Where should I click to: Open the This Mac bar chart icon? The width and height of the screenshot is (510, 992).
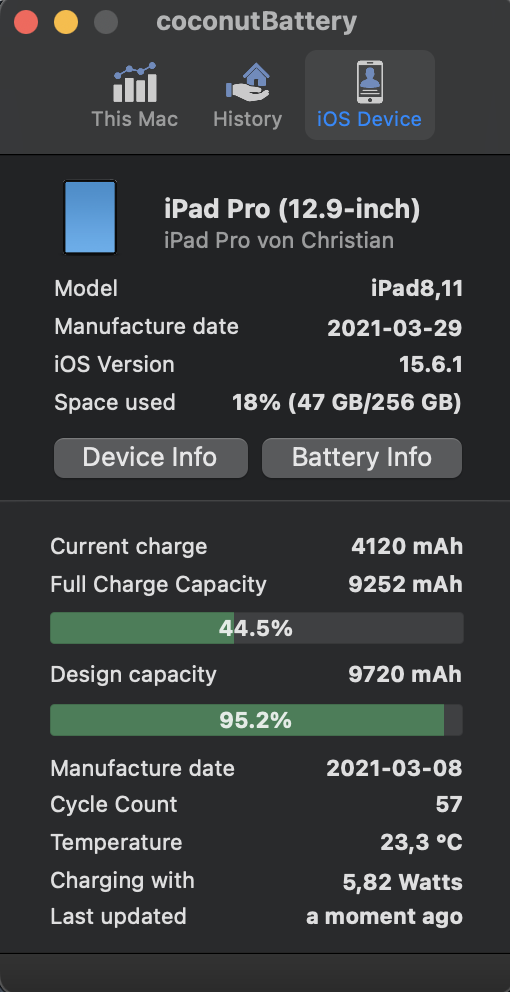coord(135,82)
